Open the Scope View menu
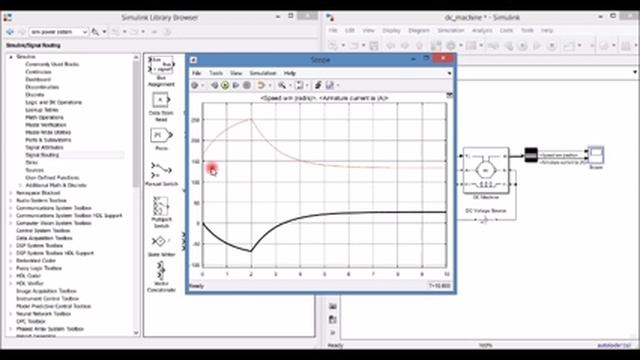The width and height of the screenshot is (640, 360). coord(236,73)
